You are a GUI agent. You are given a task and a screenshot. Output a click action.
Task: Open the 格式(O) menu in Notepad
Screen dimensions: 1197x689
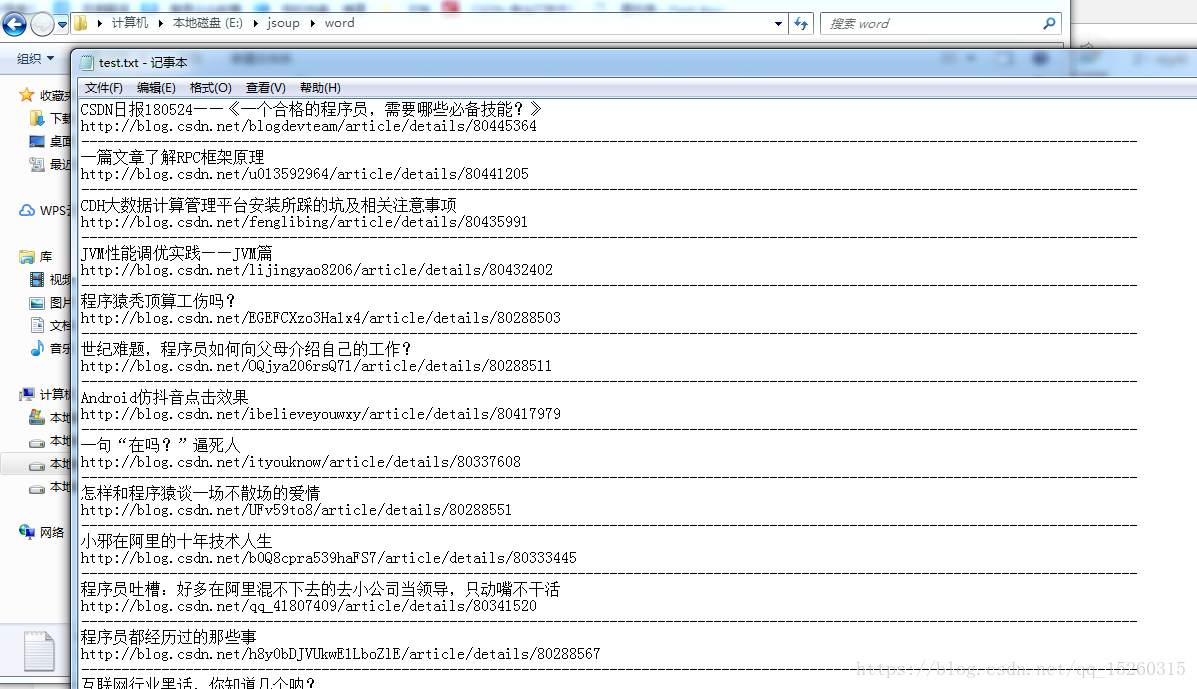210,88
